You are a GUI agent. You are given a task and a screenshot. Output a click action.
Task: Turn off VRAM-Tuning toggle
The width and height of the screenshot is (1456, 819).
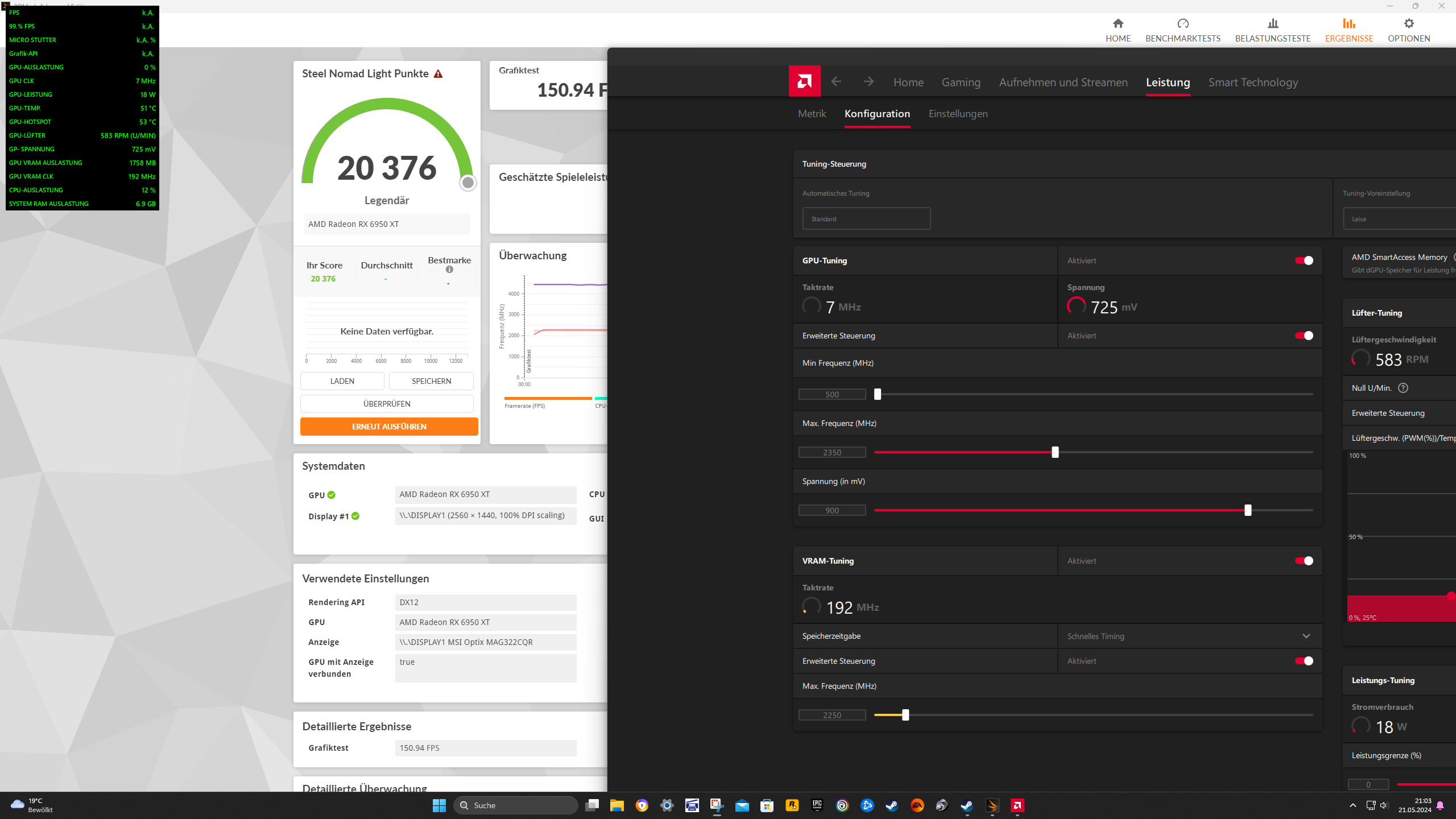click(x=1304, y=561)
